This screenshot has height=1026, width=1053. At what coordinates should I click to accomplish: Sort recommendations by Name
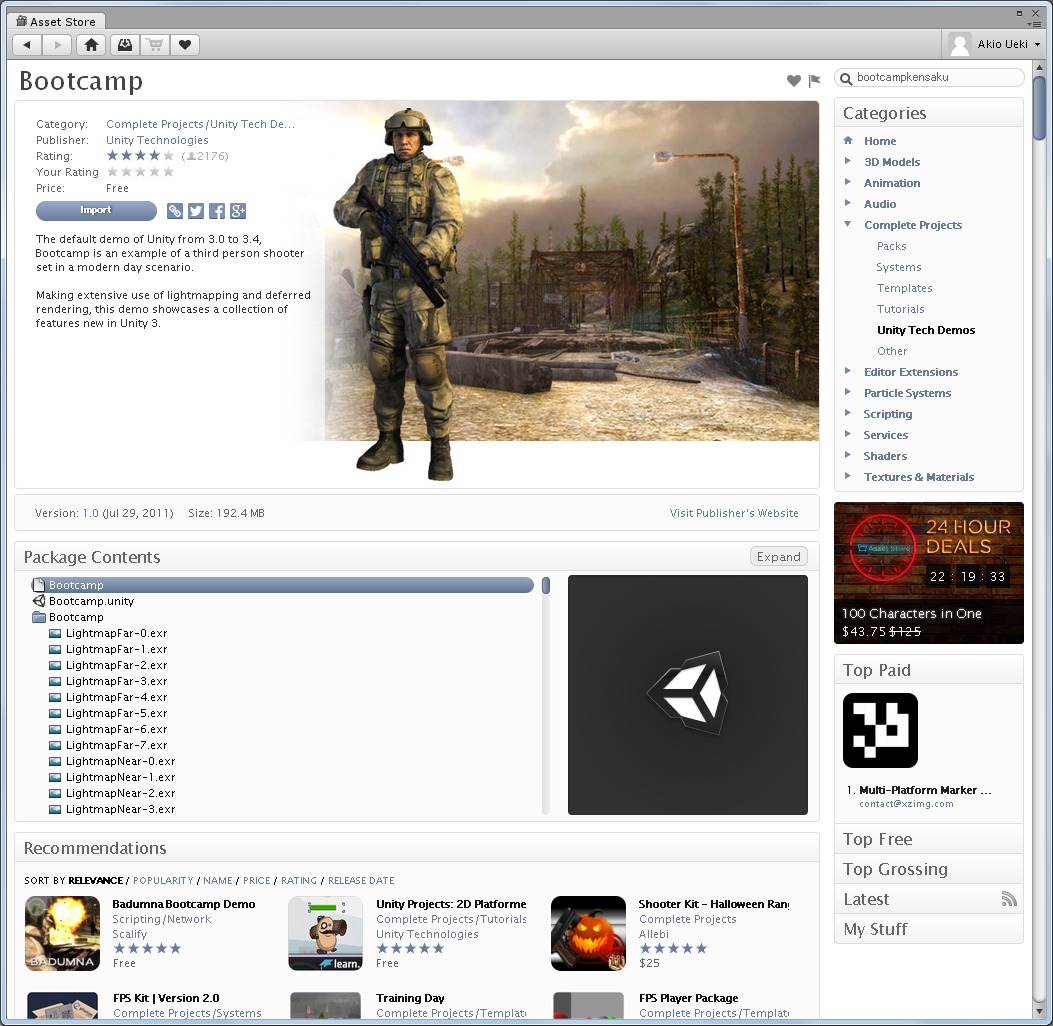218,880
